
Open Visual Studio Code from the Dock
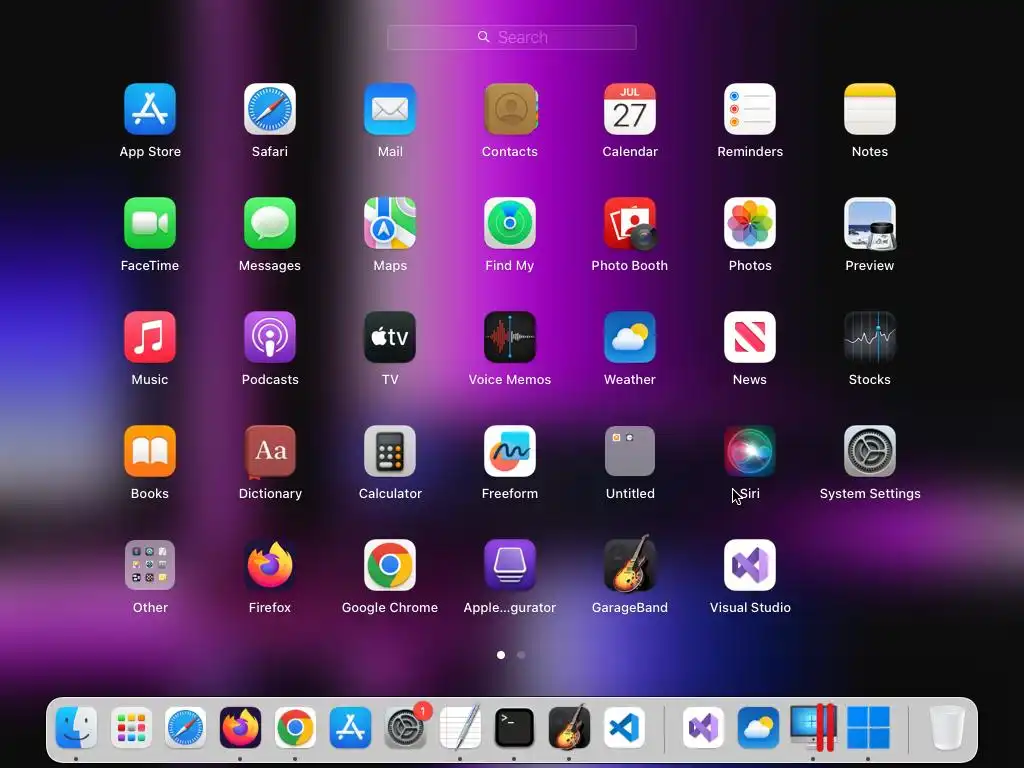624,727
